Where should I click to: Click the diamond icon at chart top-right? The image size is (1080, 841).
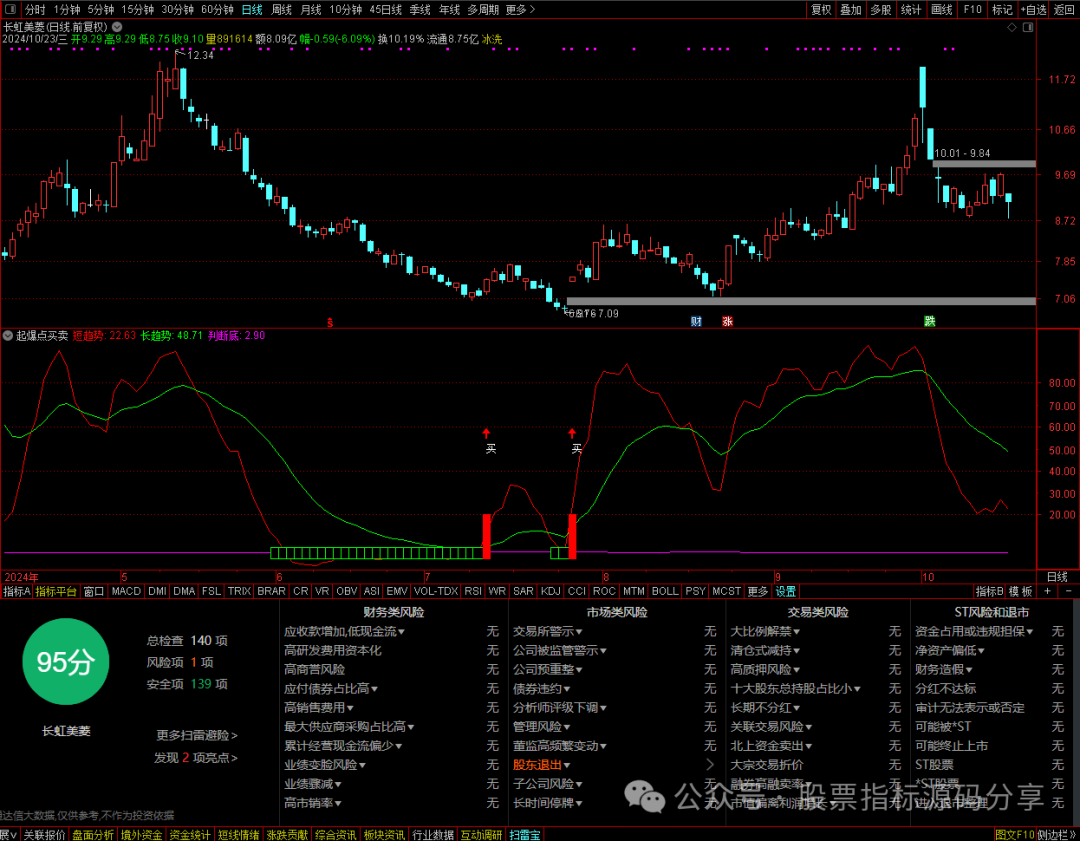[x=1012, y=27]
